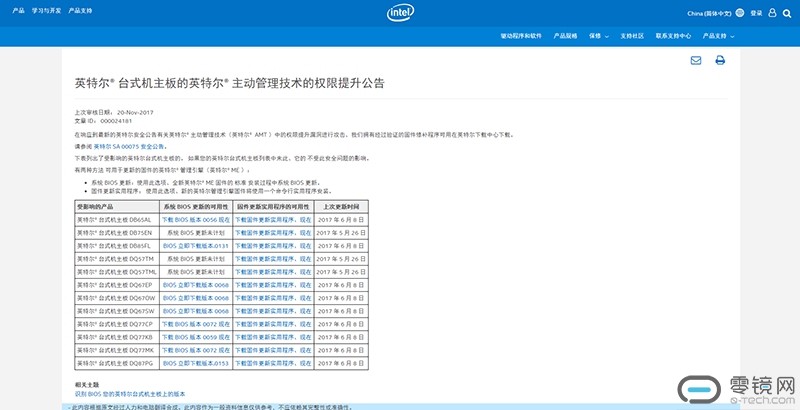Click the 文章 ID: 000024181 text
The height and width of the screenshot is (410, 800).
pos(104,121)
